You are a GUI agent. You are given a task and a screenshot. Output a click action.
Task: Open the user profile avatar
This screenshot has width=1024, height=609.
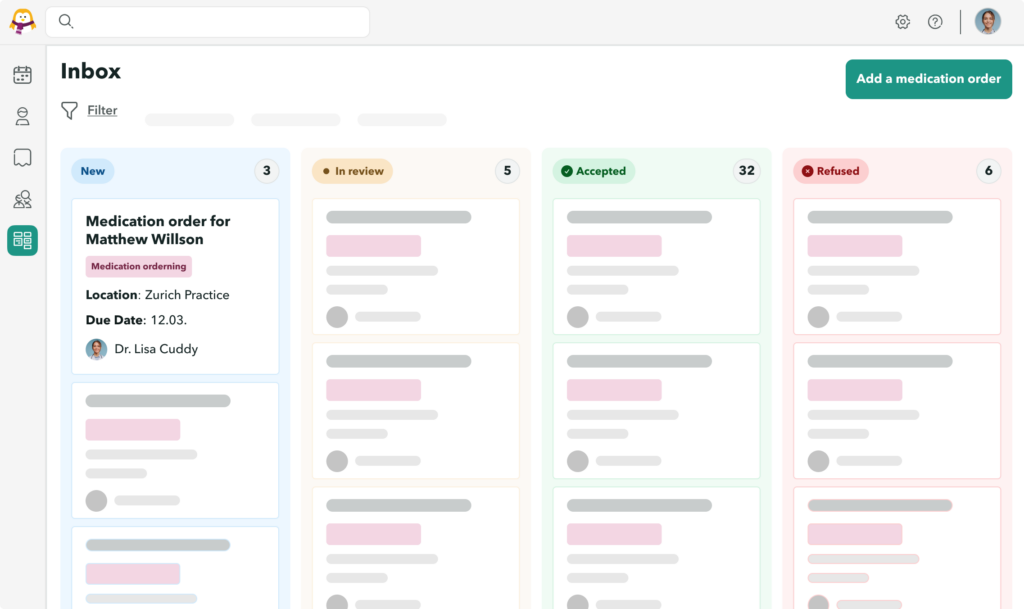coord(987,22)
